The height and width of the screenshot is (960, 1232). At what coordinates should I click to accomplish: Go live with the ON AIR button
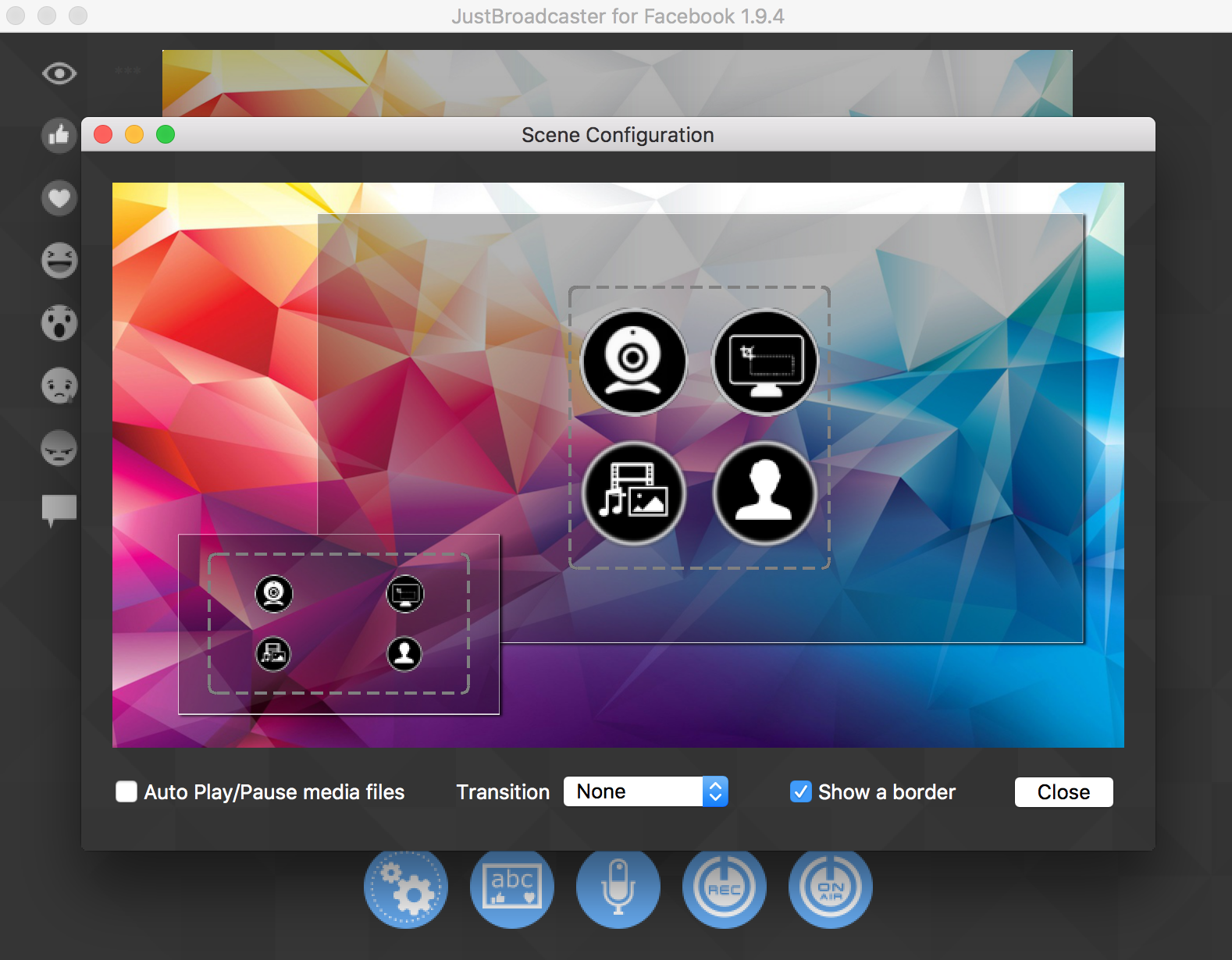(x=831, y=887)
